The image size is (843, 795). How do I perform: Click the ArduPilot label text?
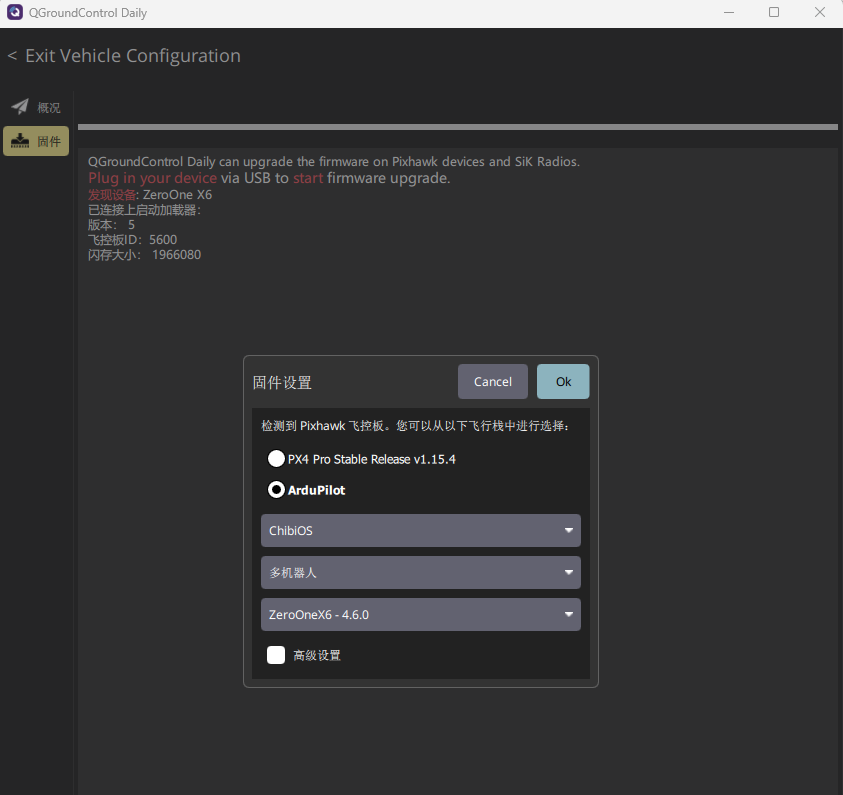pyautogui.click(x=316, y=490)
